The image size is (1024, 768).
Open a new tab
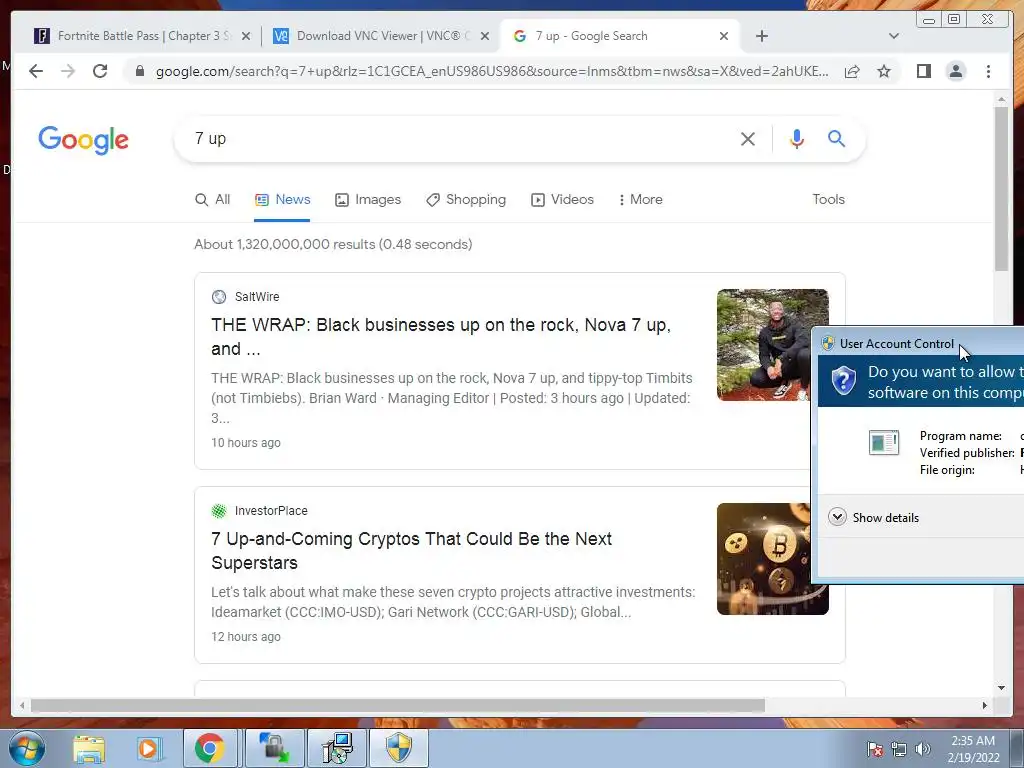click(x=761, y=36)
